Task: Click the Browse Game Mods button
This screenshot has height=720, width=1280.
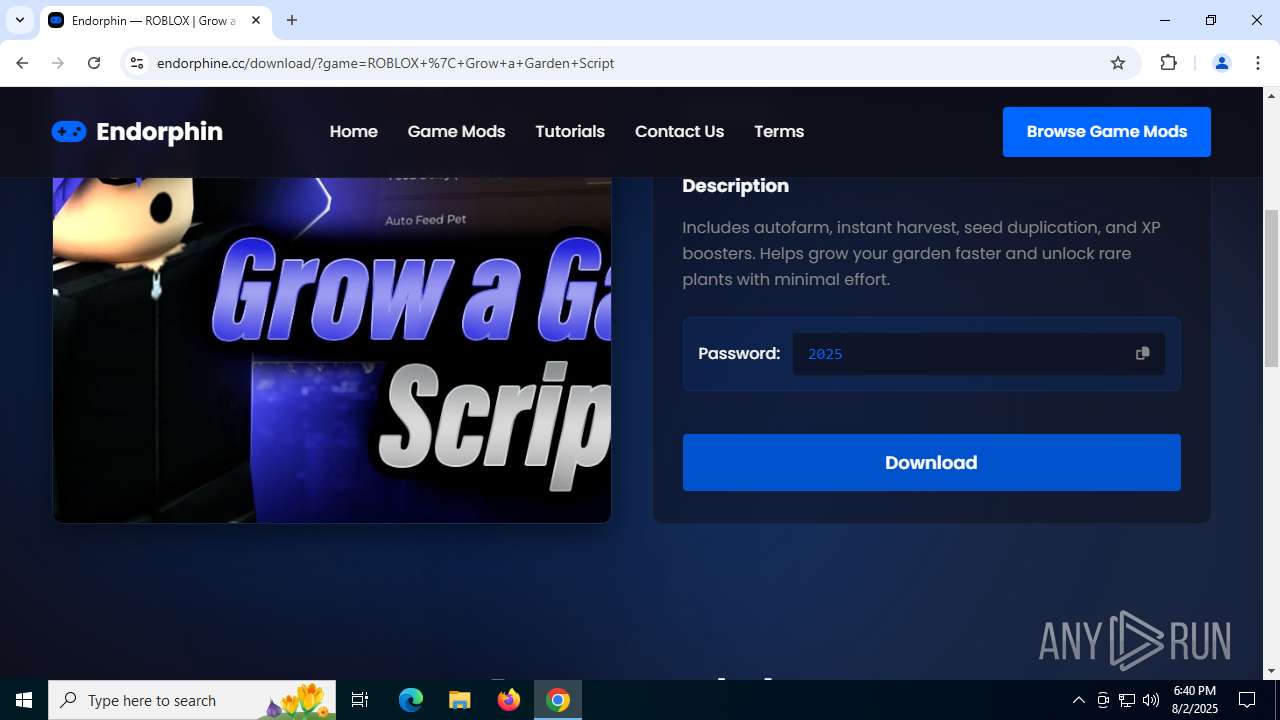Action: [x=1107, y=132]
